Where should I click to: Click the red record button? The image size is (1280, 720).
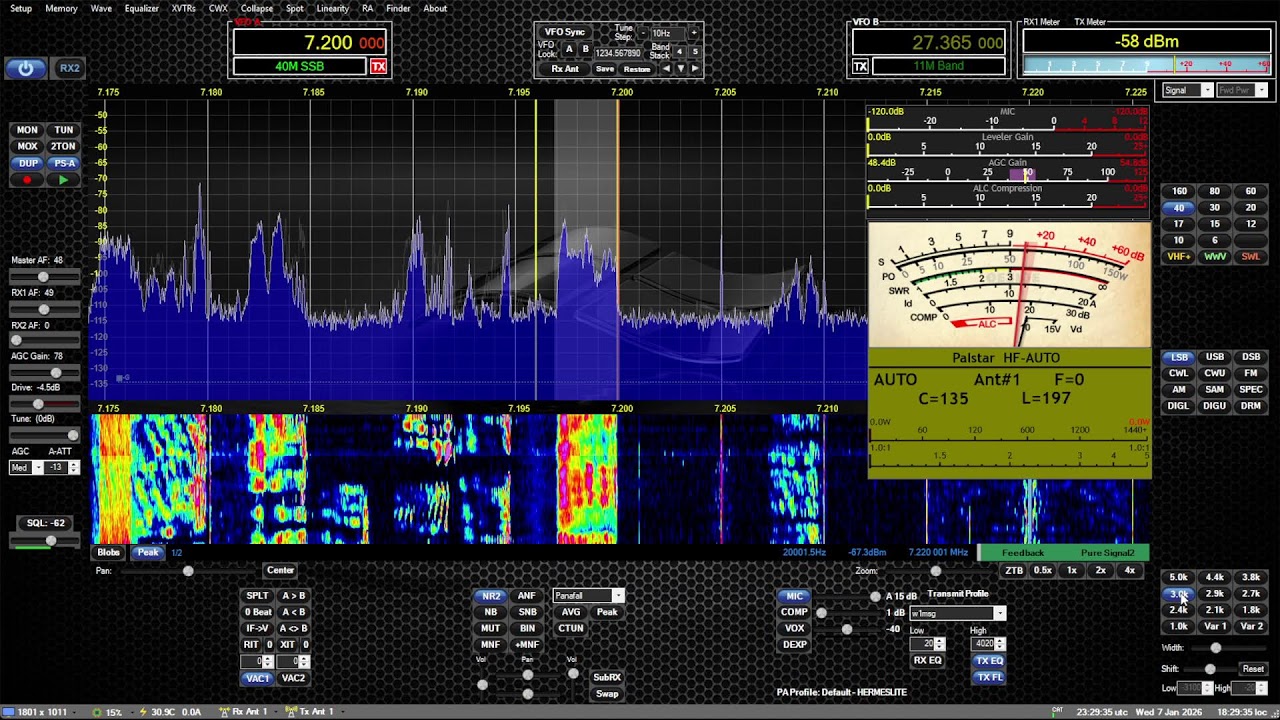28,180
